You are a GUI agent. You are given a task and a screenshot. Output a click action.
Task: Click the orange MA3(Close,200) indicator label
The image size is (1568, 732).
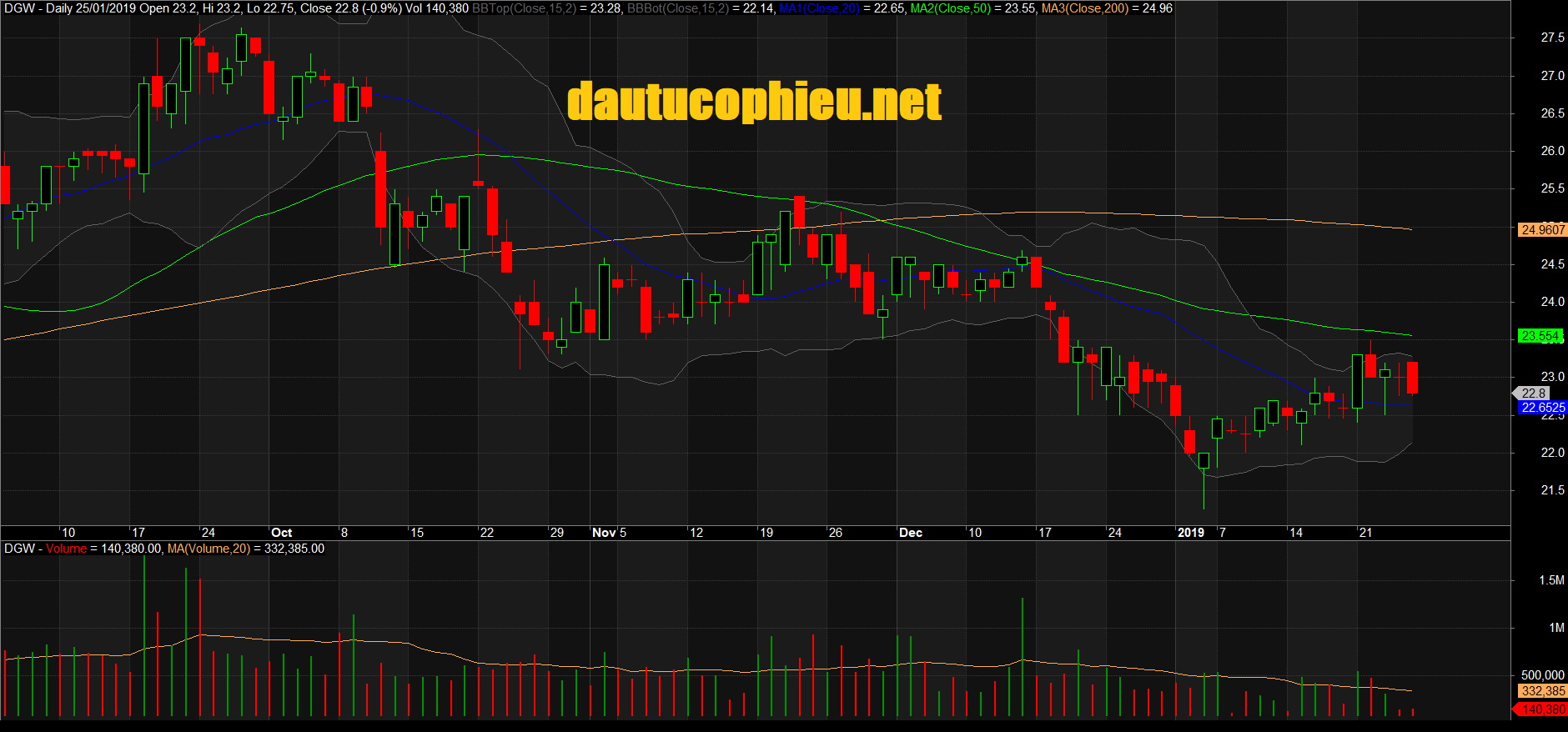1084,8
